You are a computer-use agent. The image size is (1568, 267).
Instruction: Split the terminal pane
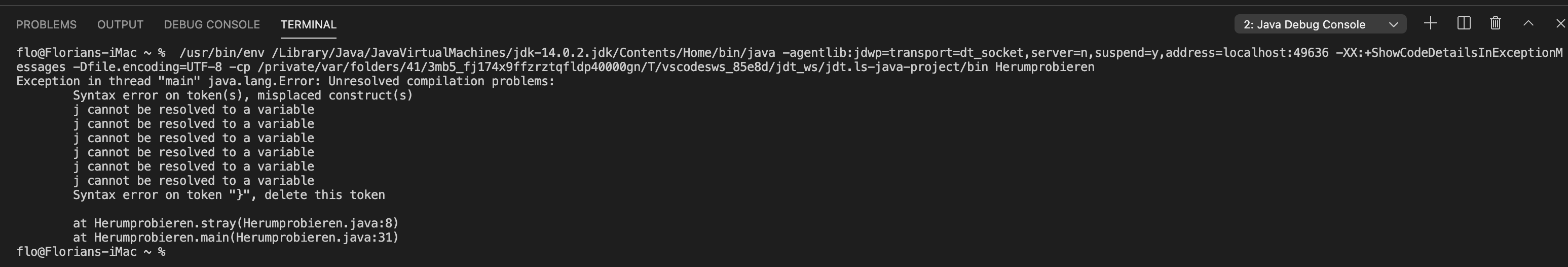[1464, 24]
